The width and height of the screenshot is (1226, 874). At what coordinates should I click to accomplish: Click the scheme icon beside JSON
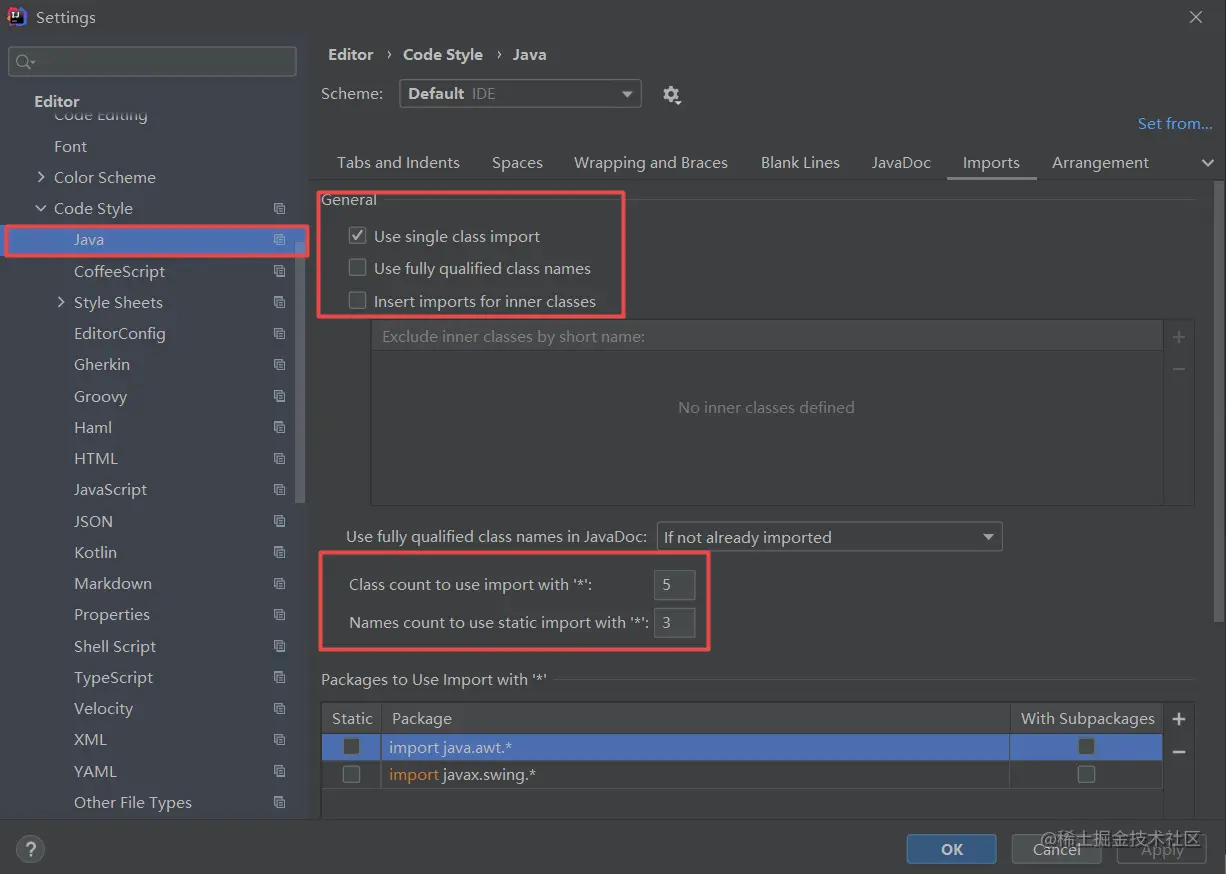coord(279,521)
